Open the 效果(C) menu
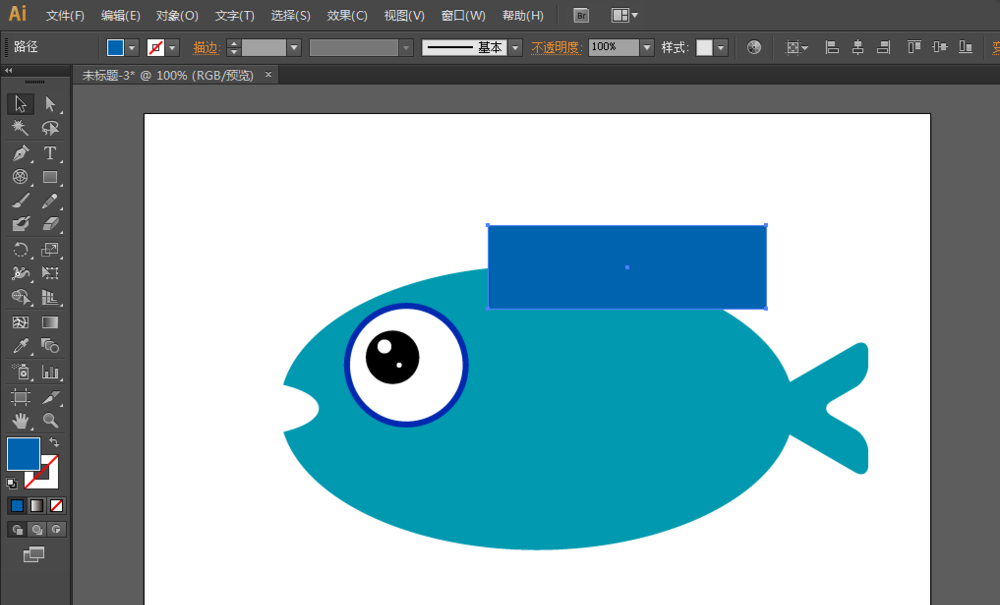Screen dimensions: 1000x605 [x=347, y=16]
